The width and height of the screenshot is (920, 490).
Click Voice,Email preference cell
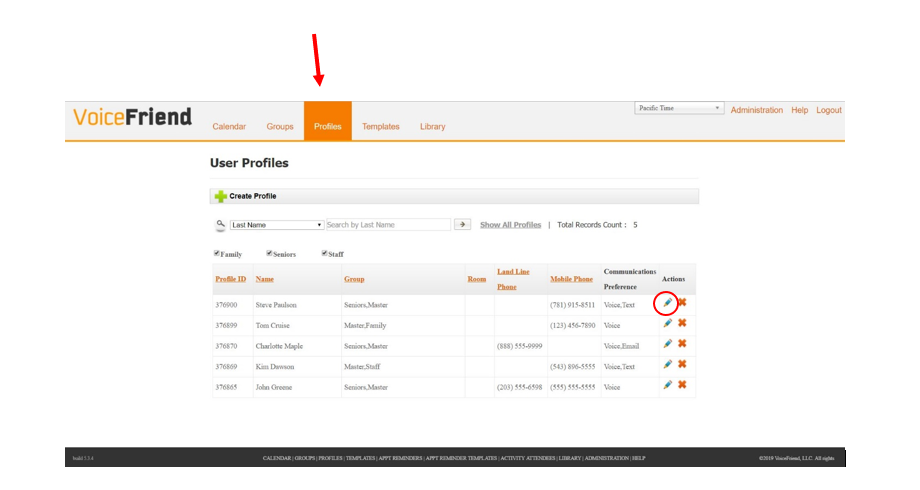621,346
